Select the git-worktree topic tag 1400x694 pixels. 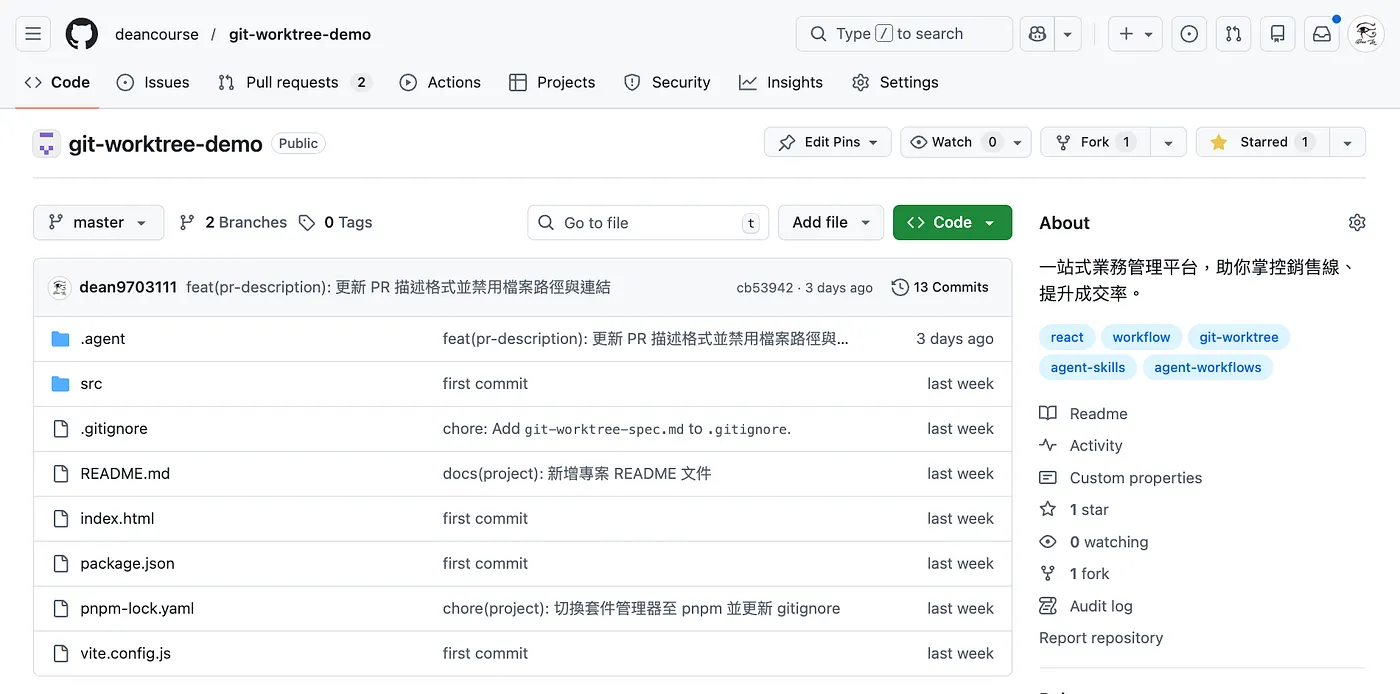1239,337
